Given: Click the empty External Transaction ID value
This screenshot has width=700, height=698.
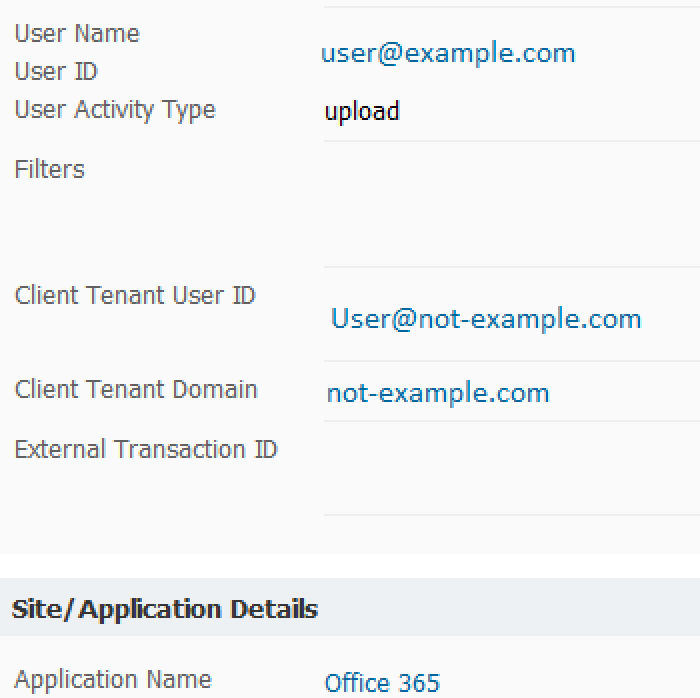Looking at the screenshot, I should 510,467.
